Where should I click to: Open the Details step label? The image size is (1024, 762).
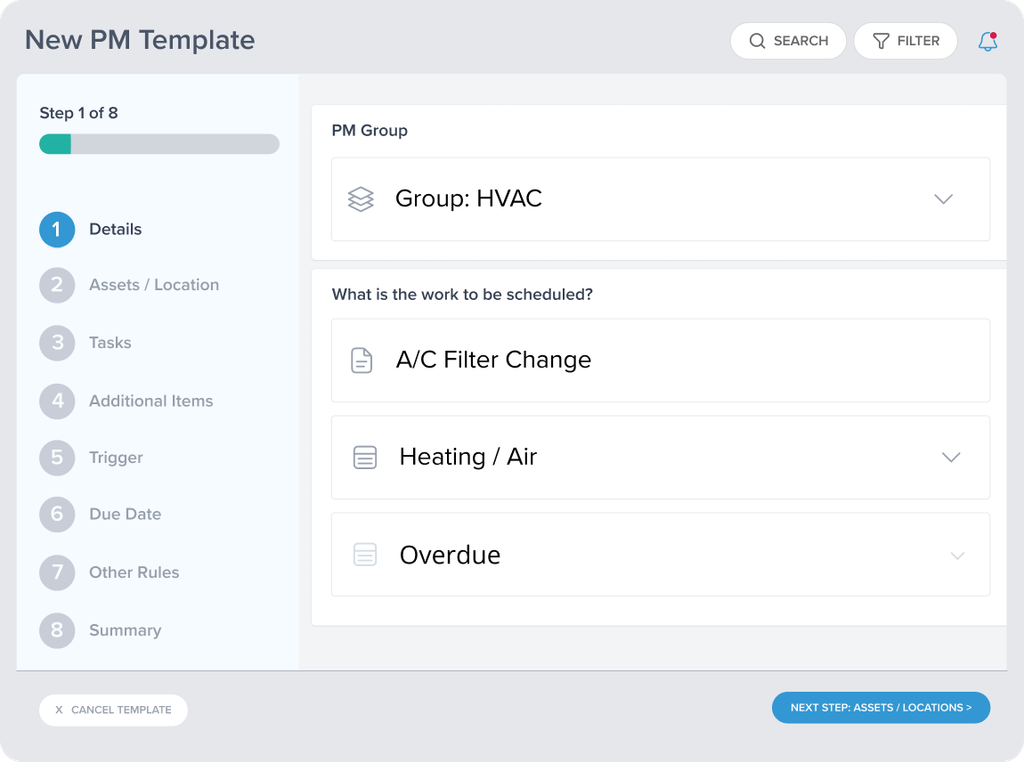[116, 229]
